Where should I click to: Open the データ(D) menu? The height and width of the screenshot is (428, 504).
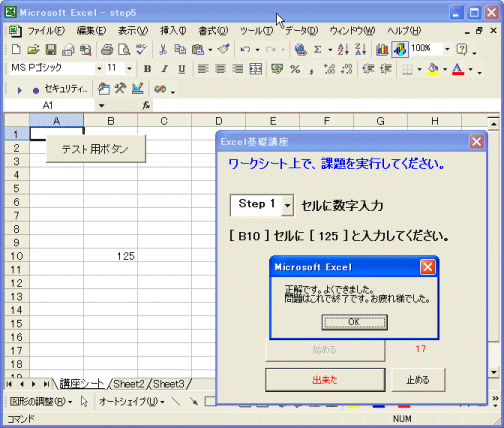[x=301, y=31]
